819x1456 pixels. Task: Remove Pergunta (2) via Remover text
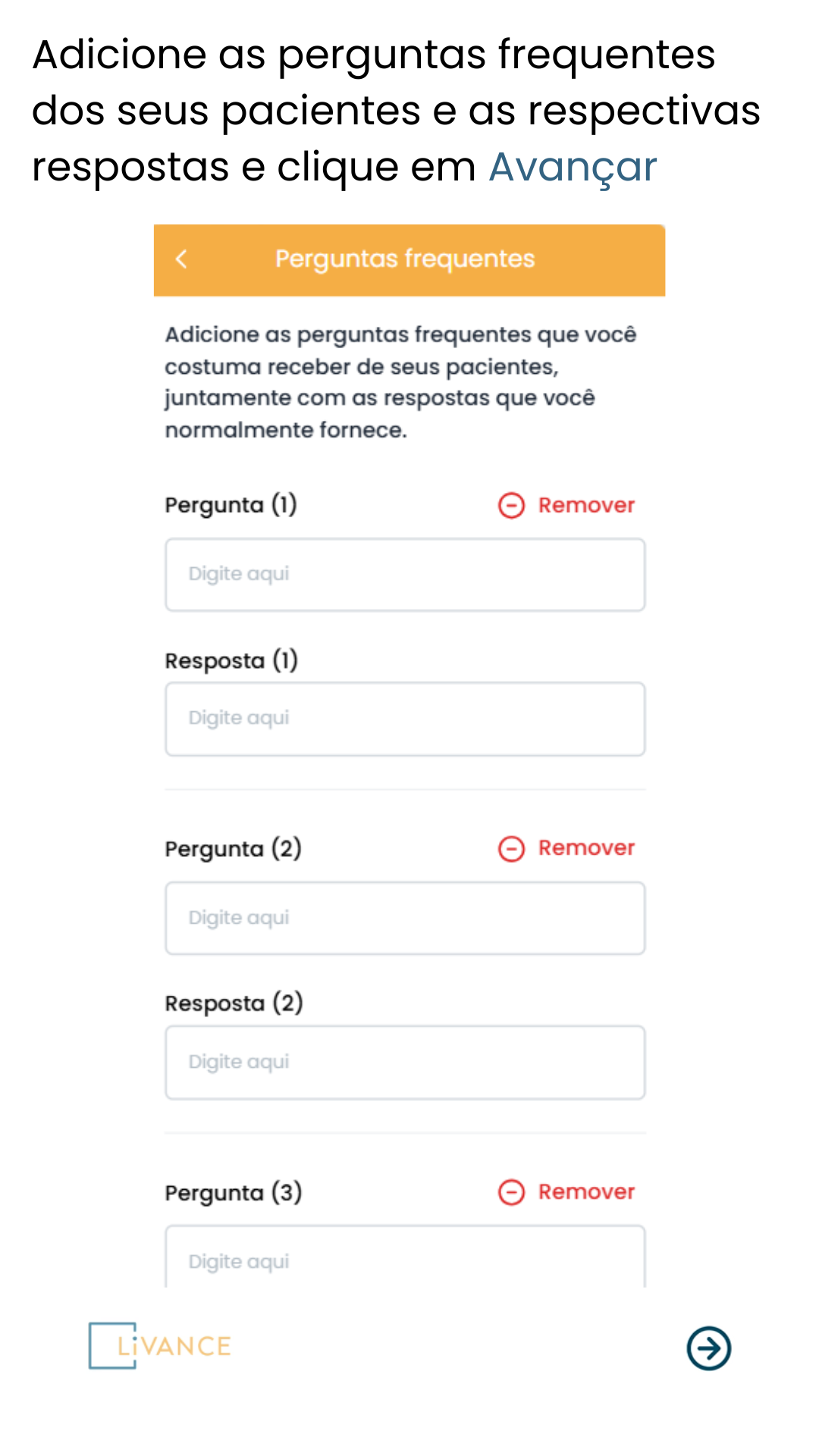click(586, 848)
